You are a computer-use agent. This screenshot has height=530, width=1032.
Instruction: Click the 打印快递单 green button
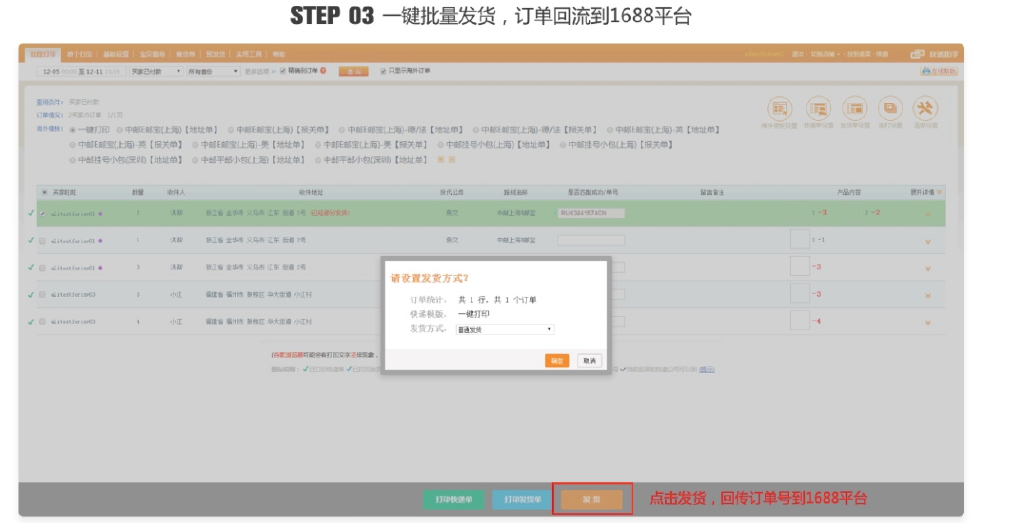point(453,498)
